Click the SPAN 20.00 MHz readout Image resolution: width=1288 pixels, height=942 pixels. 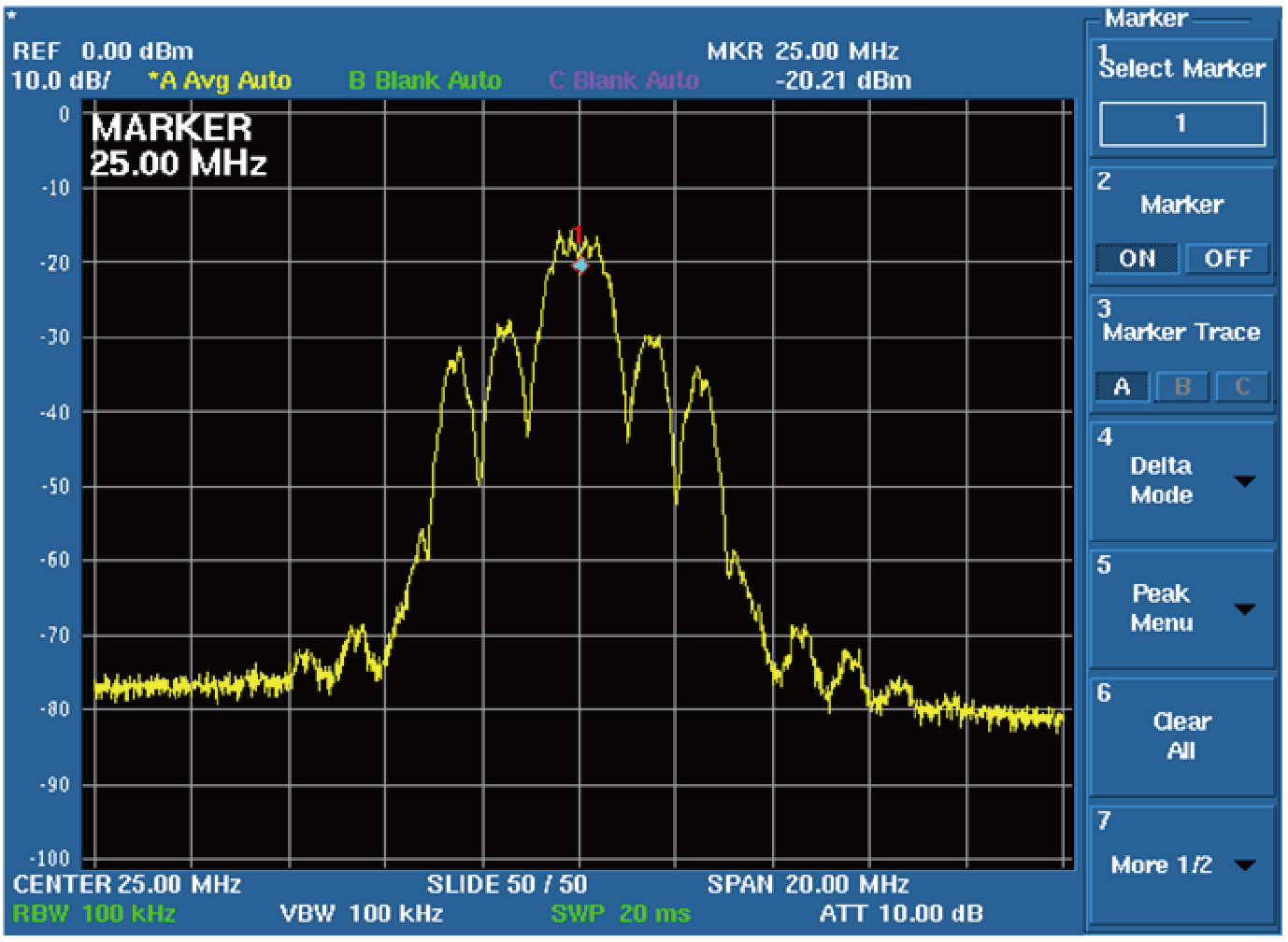pos(808,884)
